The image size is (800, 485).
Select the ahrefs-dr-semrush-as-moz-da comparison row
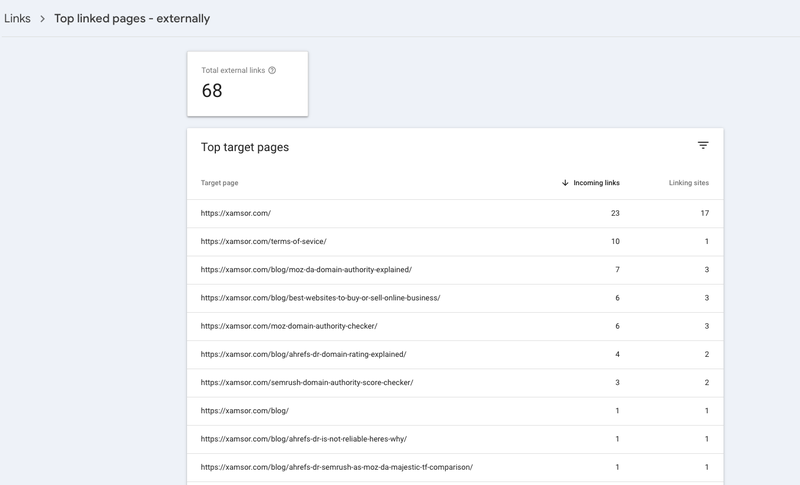[337, 467]
